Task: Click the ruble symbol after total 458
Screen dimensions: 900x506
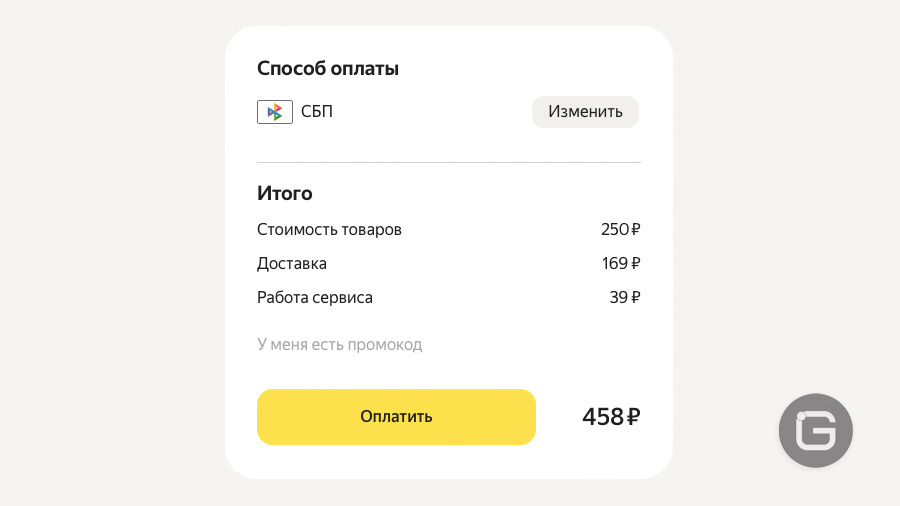Action: [x=633, y=417]
